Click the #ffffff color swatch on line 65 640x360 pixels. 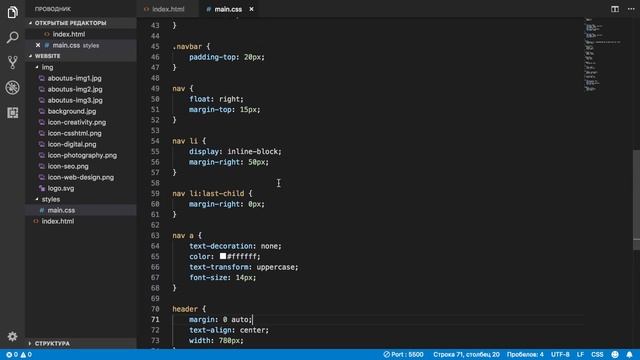(x=223, y=256)
